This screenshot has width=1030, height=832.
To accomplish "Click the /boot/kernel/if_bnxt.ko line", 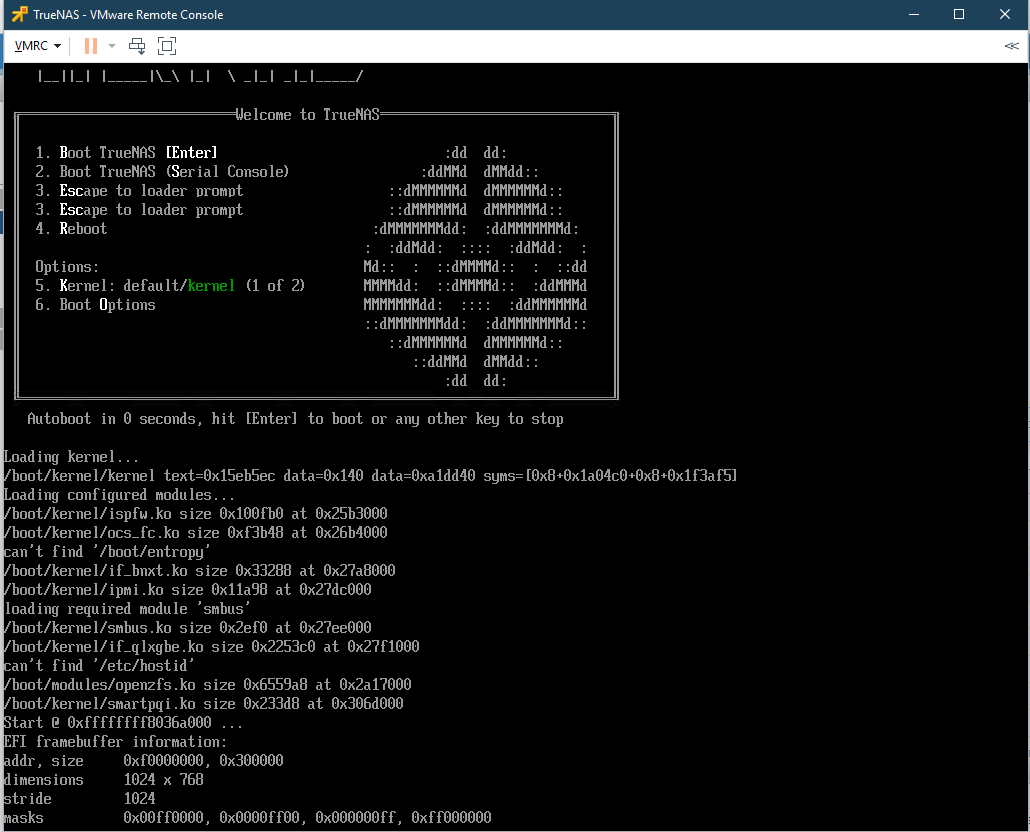I will pyautogui.click(x=200, y=571).
